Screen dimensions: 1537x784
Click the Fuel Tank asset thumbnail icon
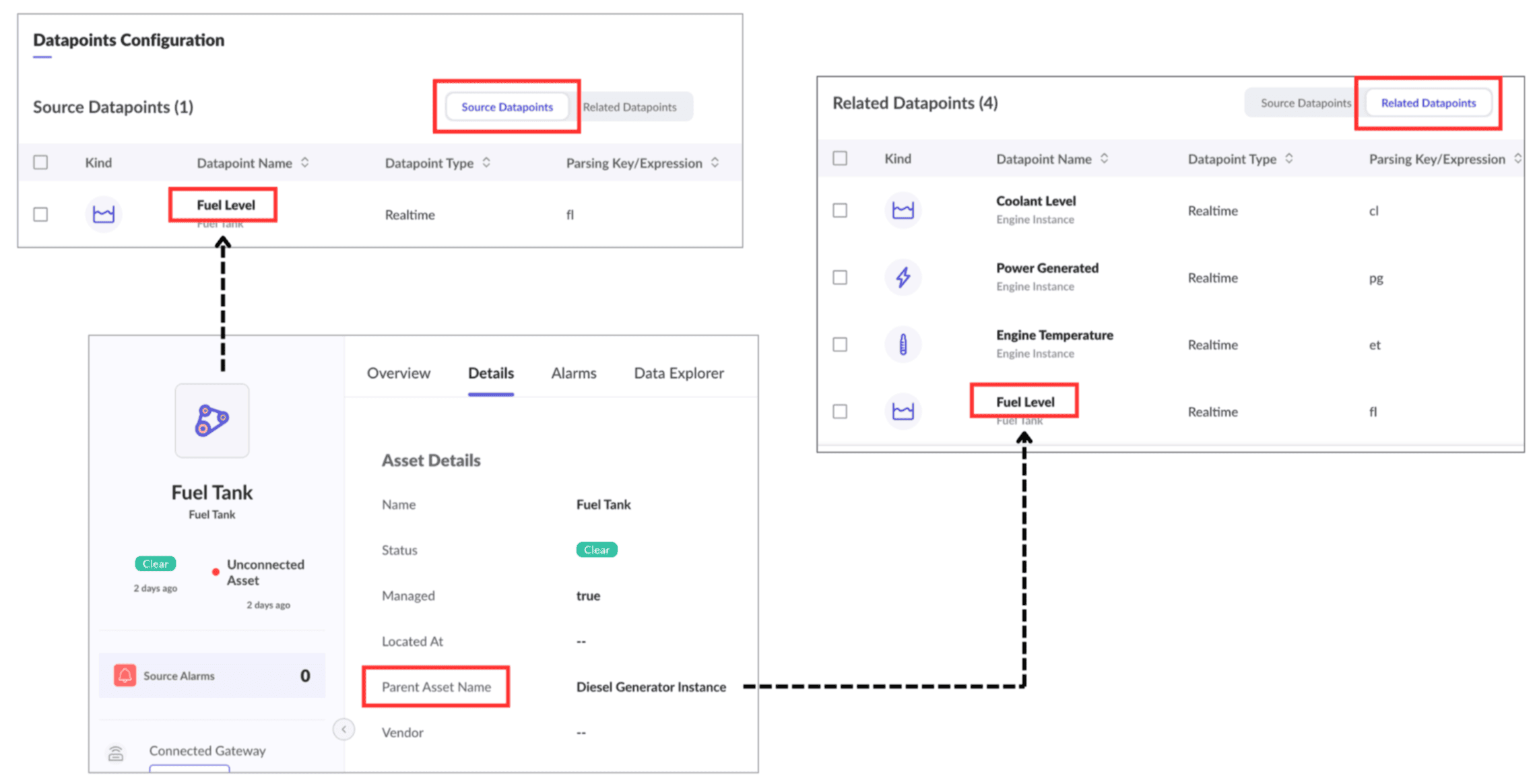coord(211,421)
